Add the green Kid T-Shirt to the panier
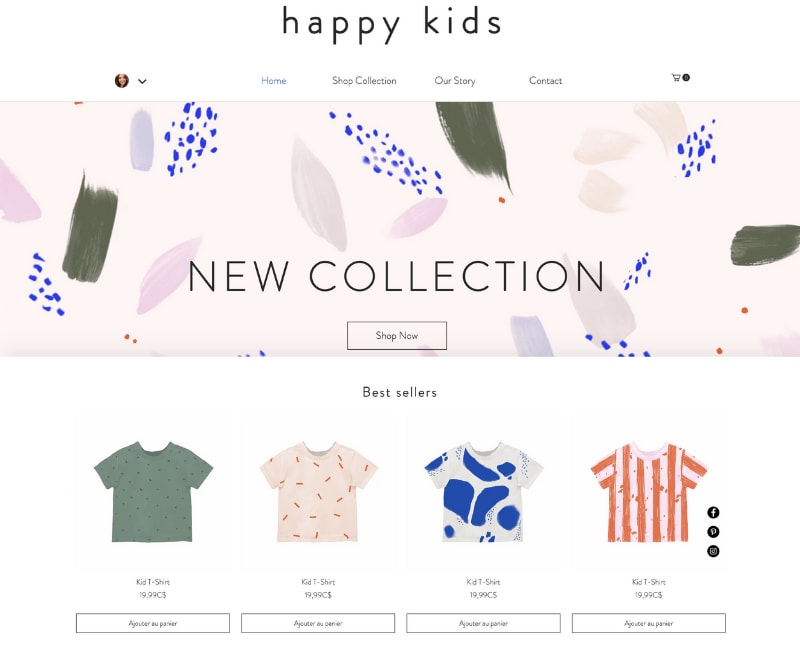 [151, 622]
